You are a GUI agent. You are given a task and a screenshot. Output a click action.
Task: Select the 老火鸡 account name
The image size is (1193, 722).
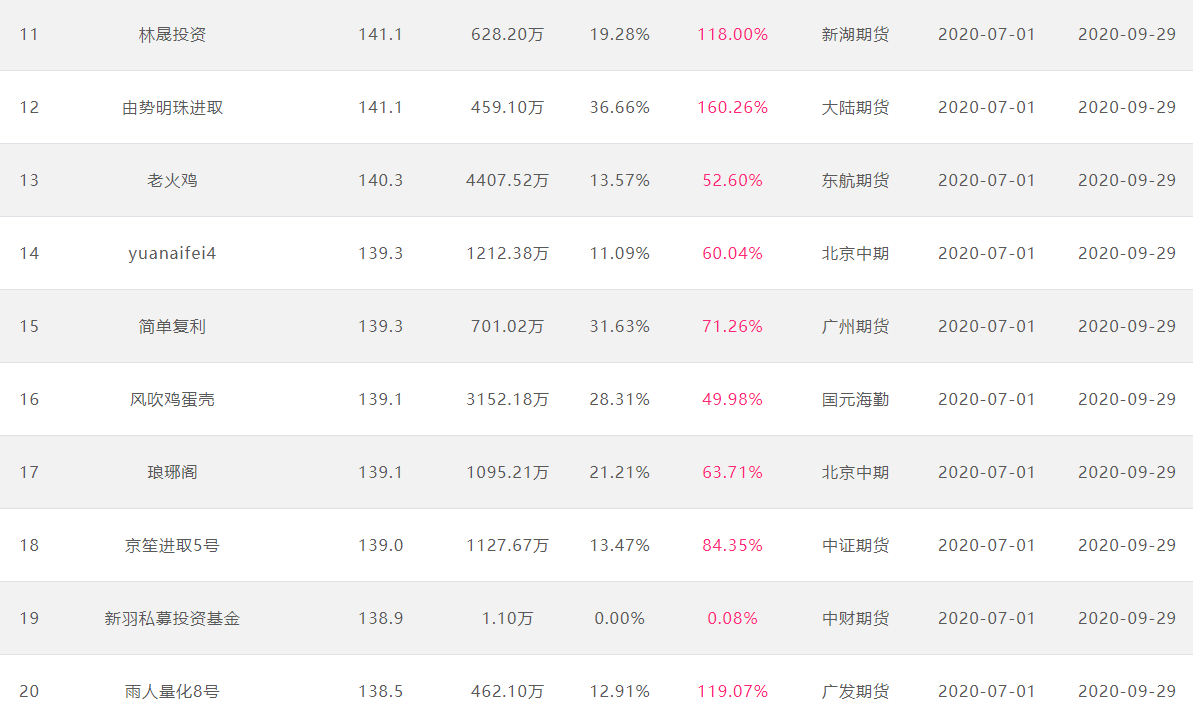click(x=172, y=180)
